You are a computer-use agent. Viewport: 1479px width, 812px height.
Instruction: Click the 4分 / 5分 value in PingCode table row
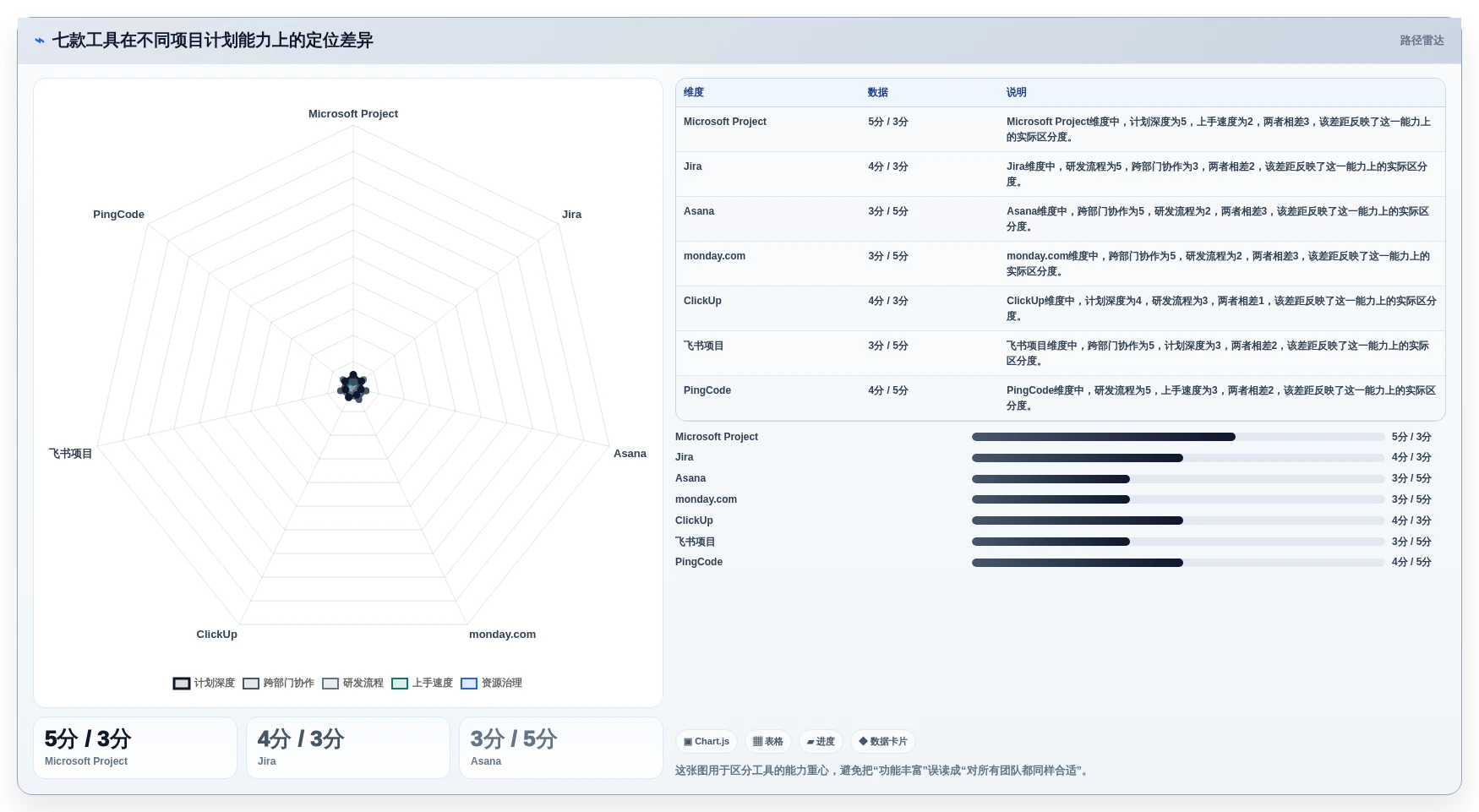tap(888, 391)
